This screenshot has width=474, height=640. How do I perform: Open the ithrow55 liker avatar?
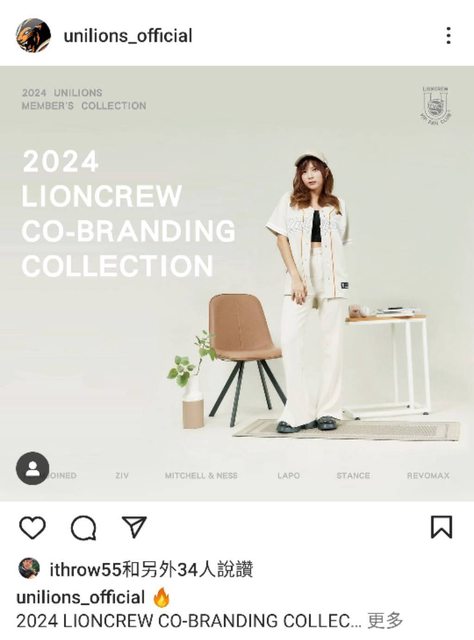(29, 569)
